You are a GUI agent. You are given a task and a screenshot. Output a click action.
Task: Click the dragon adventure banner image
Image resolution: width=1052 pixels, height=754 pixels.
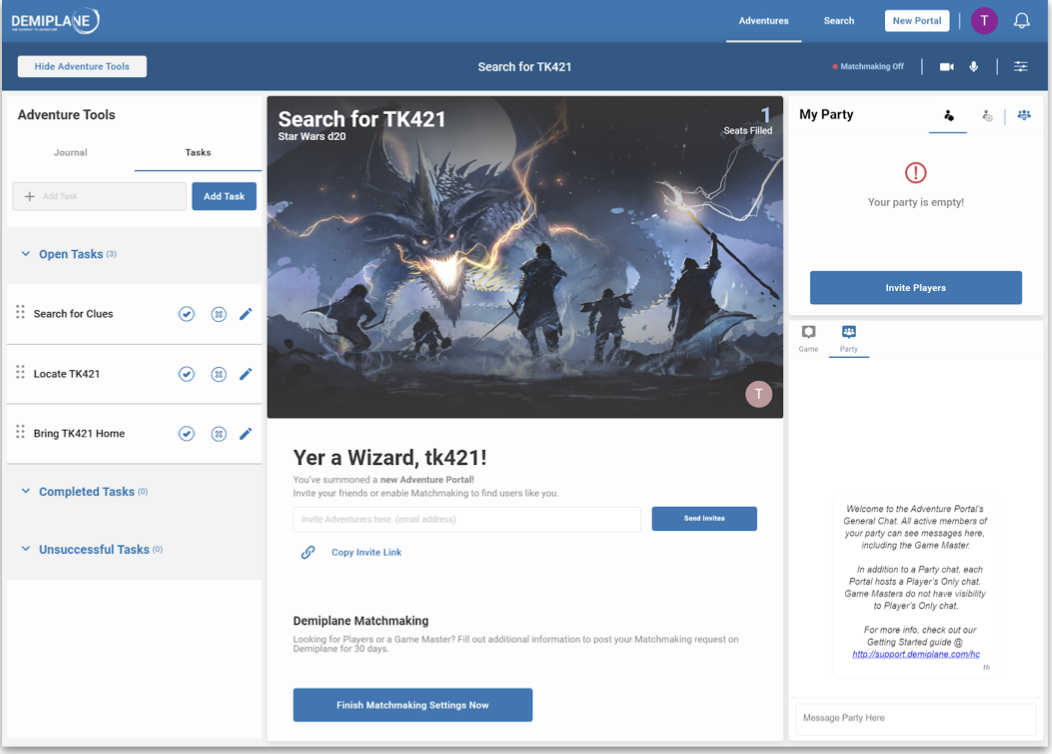pyautogui.click(x=525, y=257)
